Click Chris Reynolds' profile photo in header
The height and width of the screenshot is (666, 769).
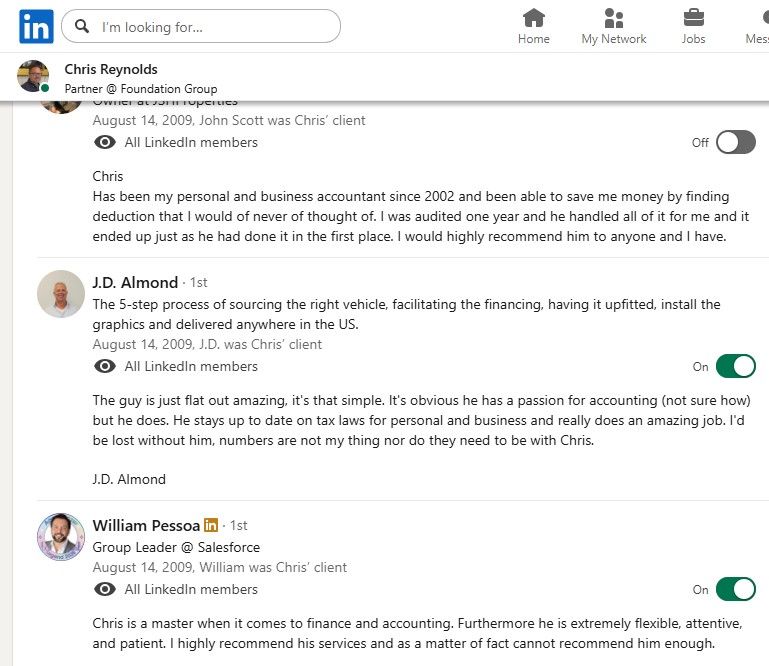(x=33, y=76)
